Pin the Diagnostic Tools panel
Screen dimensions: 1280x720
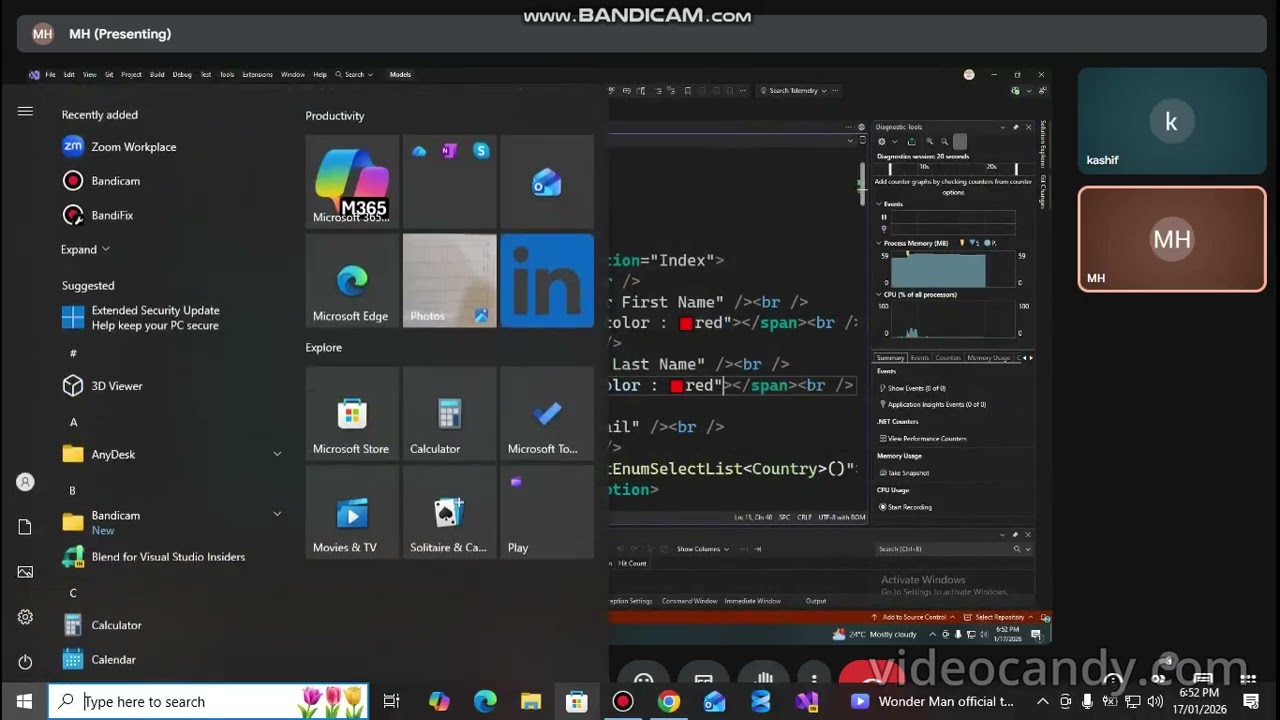point(1015,127)
